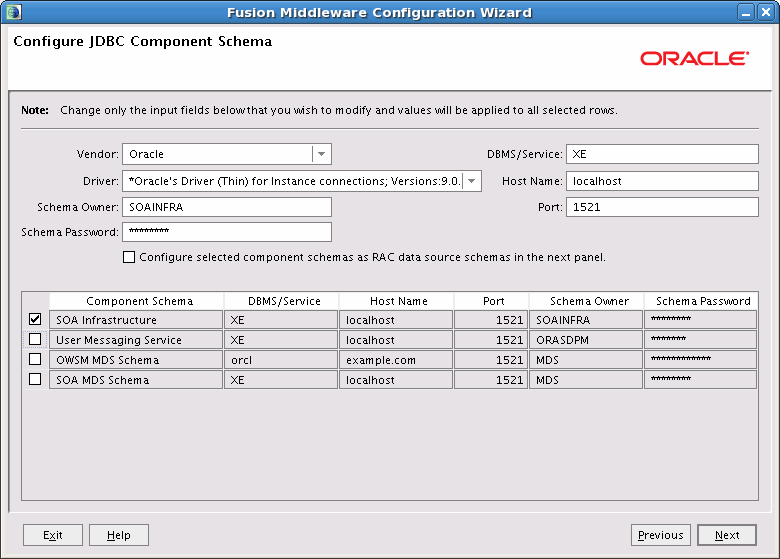The width and height of the screenshot is (780, 559).
Task: Click the Schema Owner column header
Action: pos(586,301)
